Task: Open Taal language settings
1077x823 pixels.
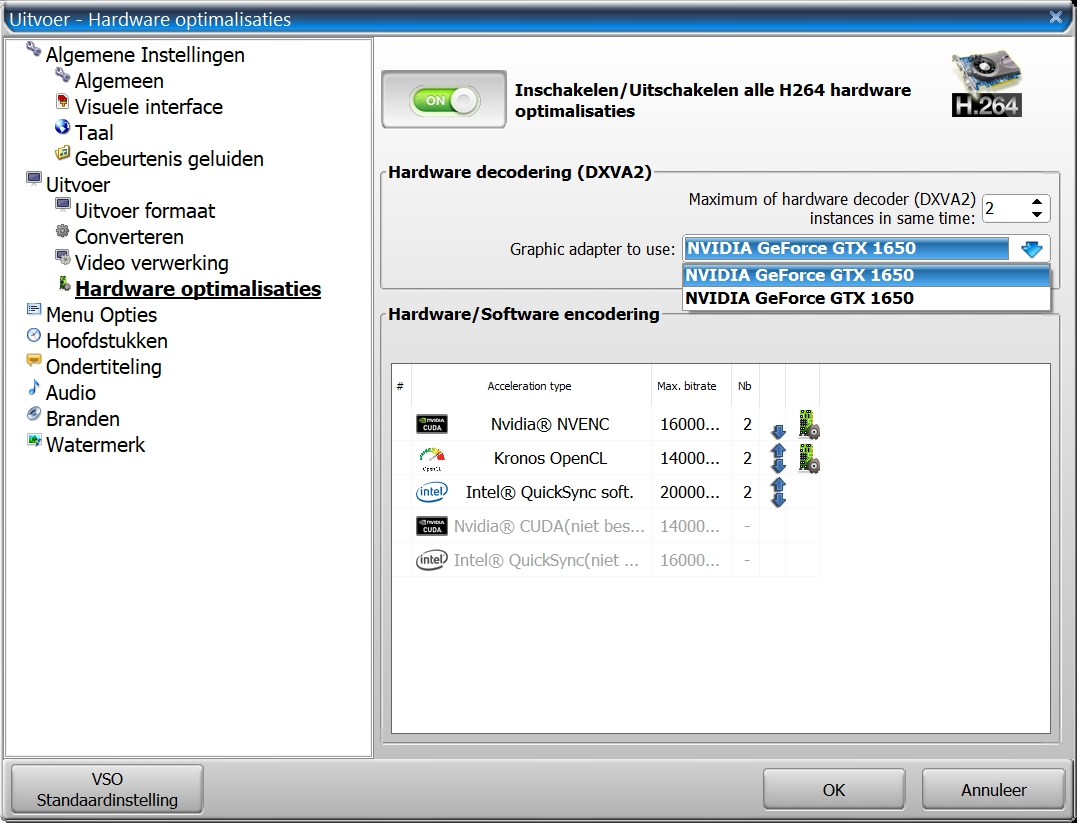Action: coord(93,133)
